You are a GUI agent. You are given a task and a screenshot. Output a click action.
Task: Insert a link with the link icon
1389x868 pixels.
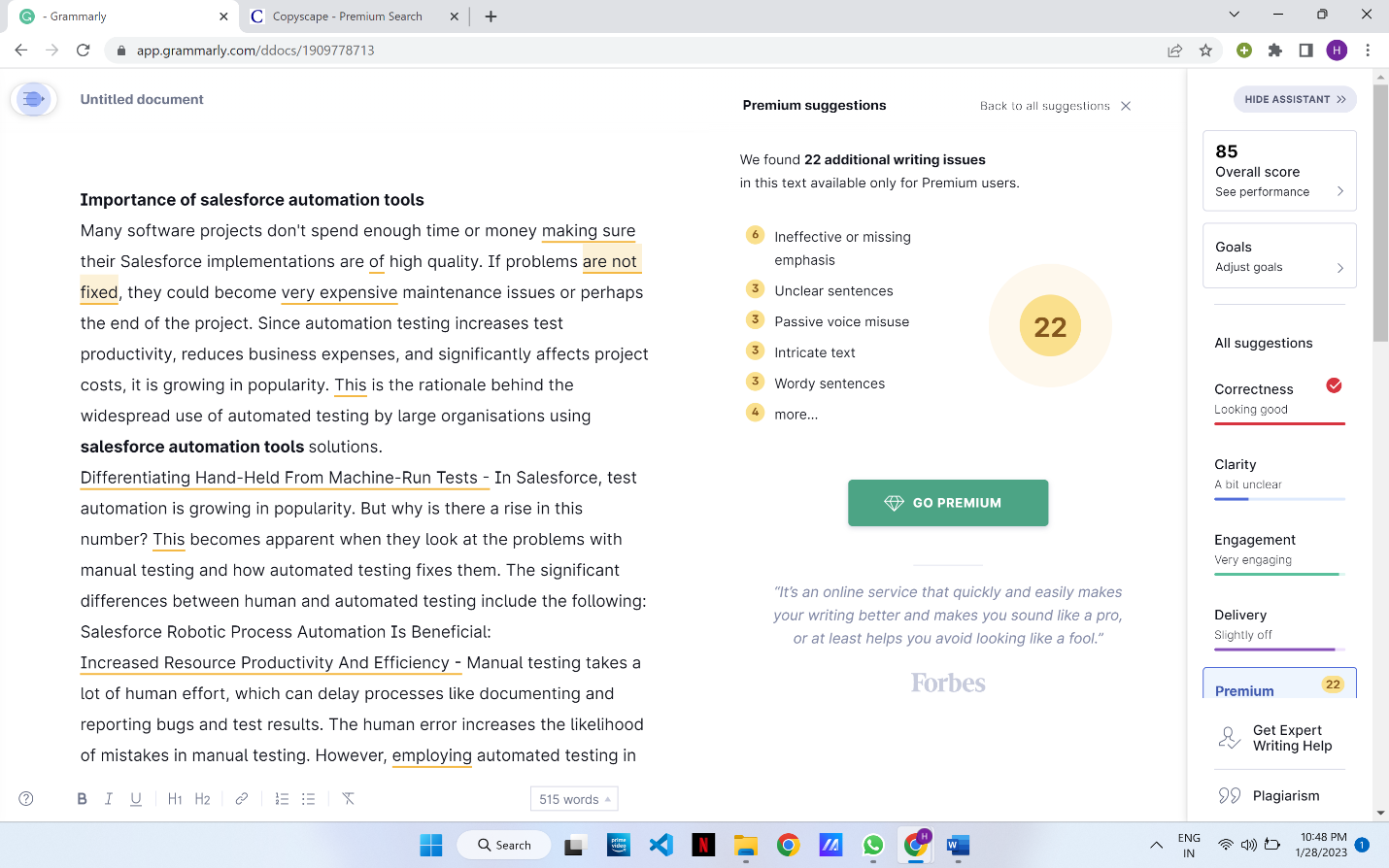click(x=242, y=799)
